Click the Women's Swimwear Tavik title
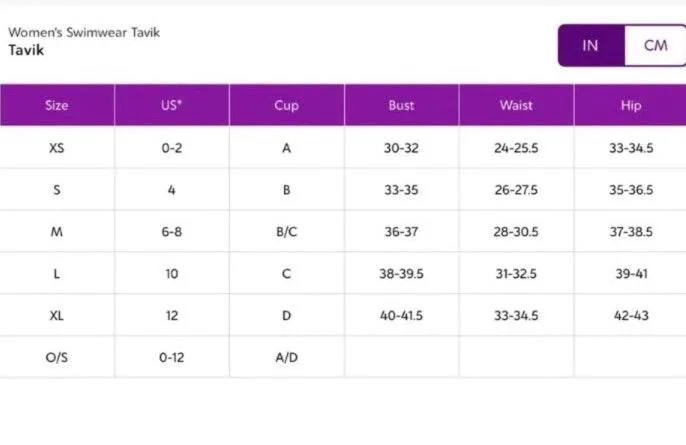This screenshot has width=686, height=445. tap(84, 32)
